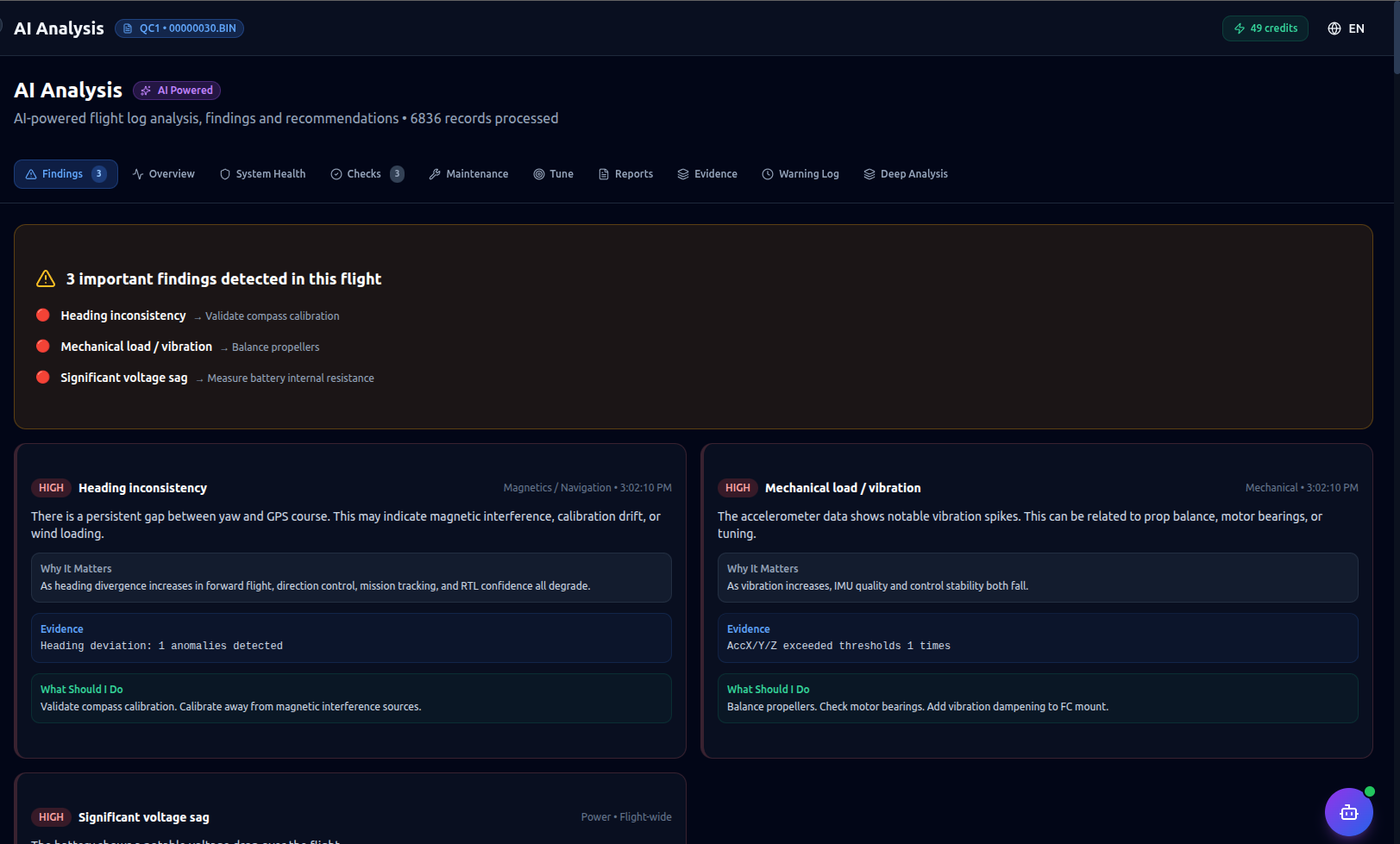Click 'What Should I Do' in Heading card
Screen dimensions: 1400x844
pos(82,690)
